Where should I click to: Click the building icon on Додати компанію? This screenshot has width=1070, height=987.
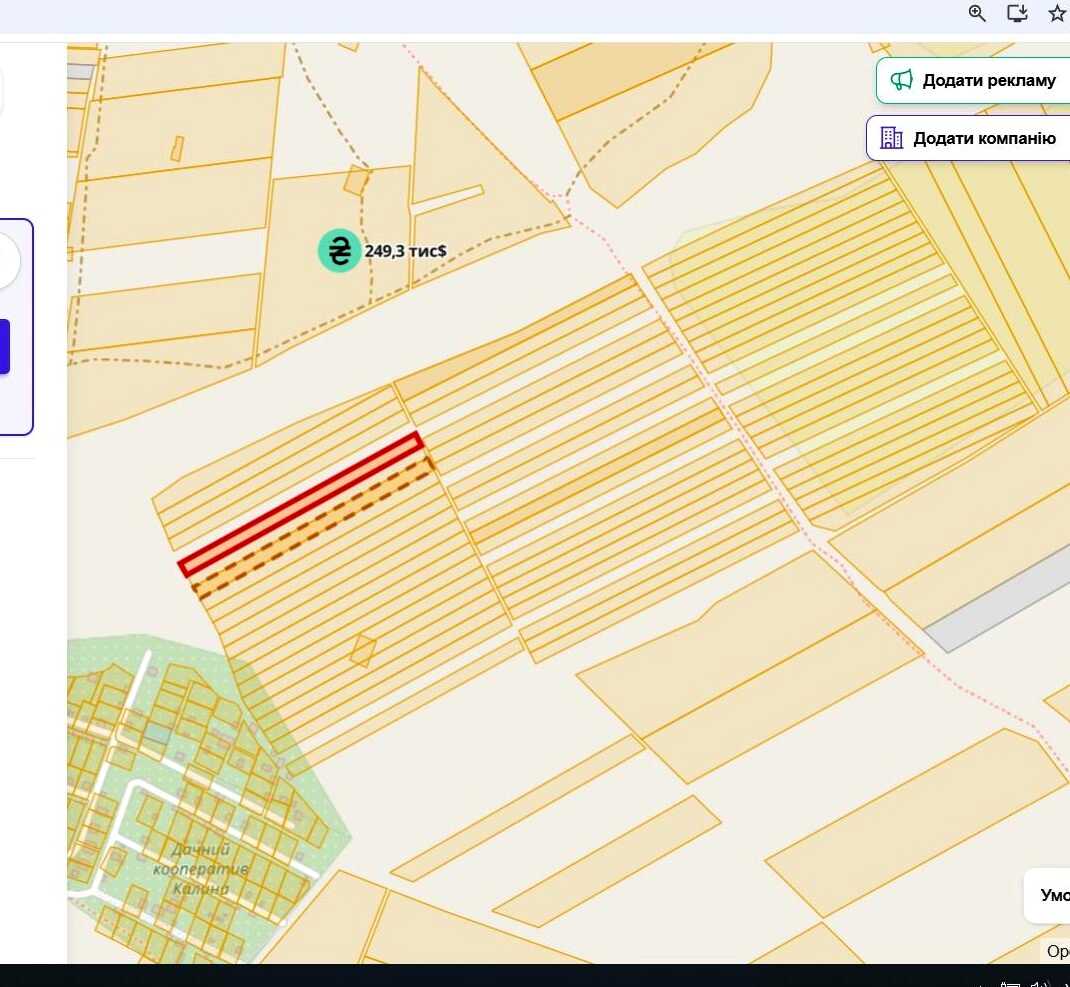click(x=891, y=138)
